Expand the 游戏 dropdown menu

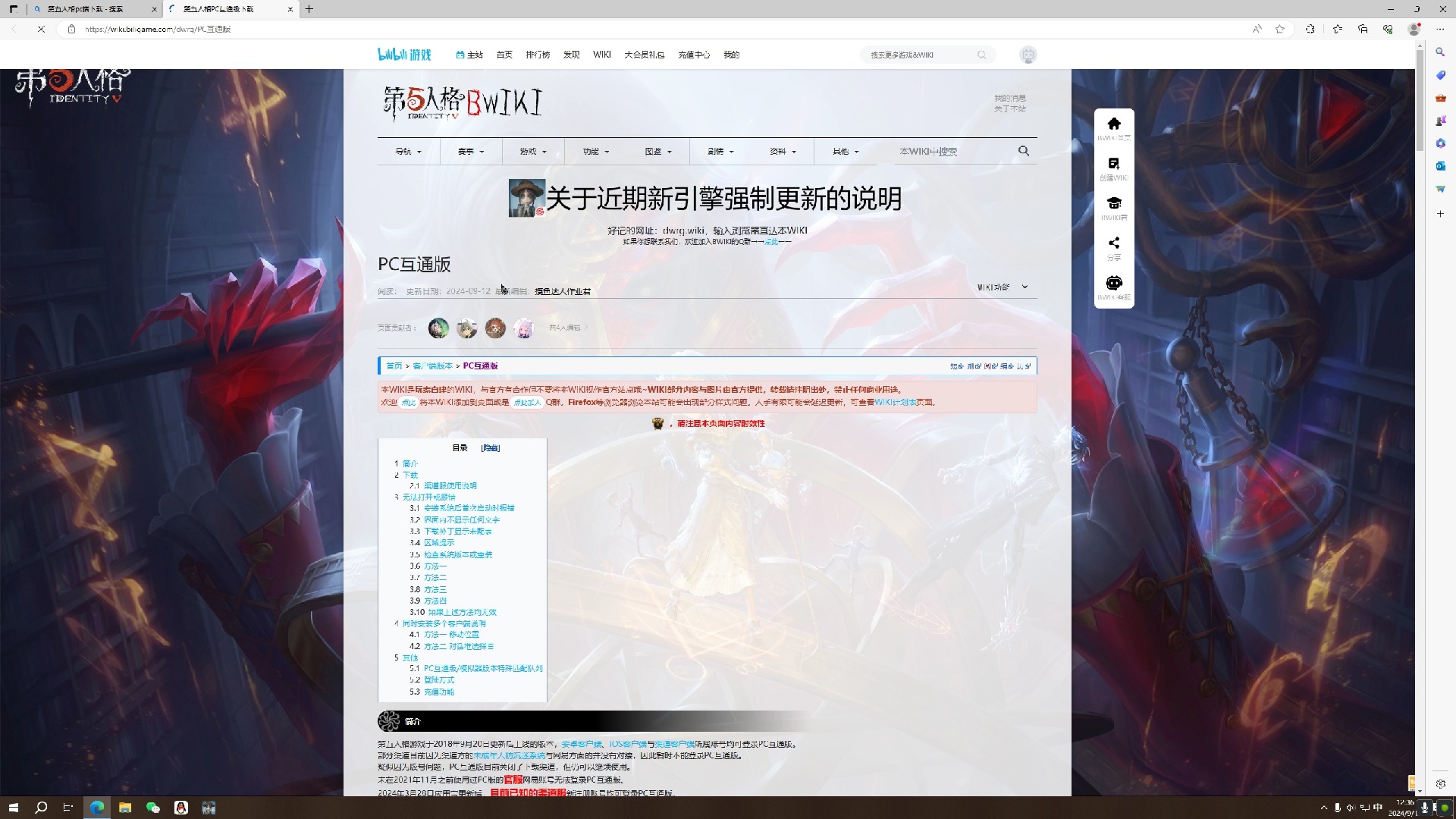coord(532,151)
